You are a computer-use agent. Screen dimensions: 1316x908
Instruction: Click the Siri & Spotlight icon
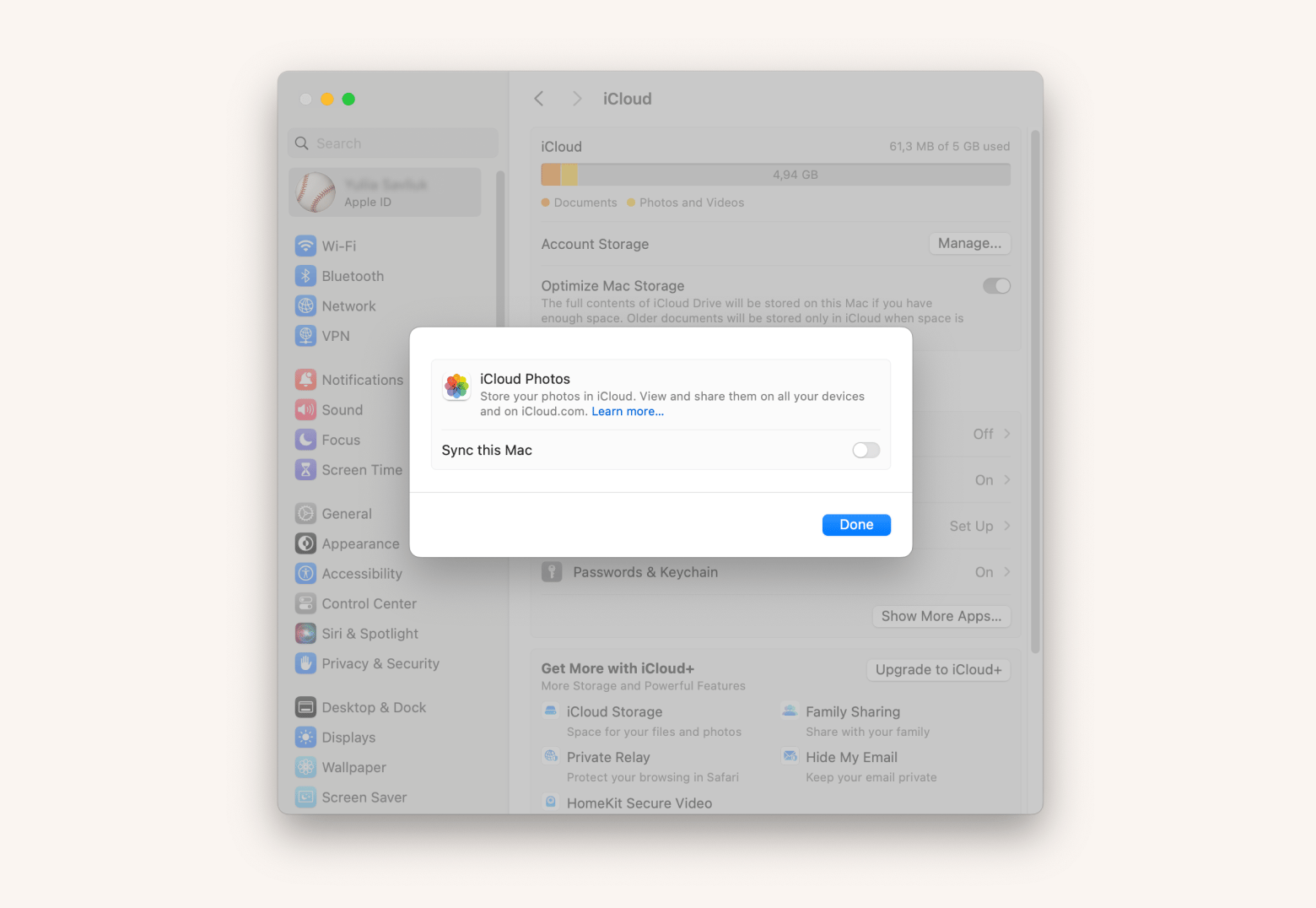coord(305,634)
